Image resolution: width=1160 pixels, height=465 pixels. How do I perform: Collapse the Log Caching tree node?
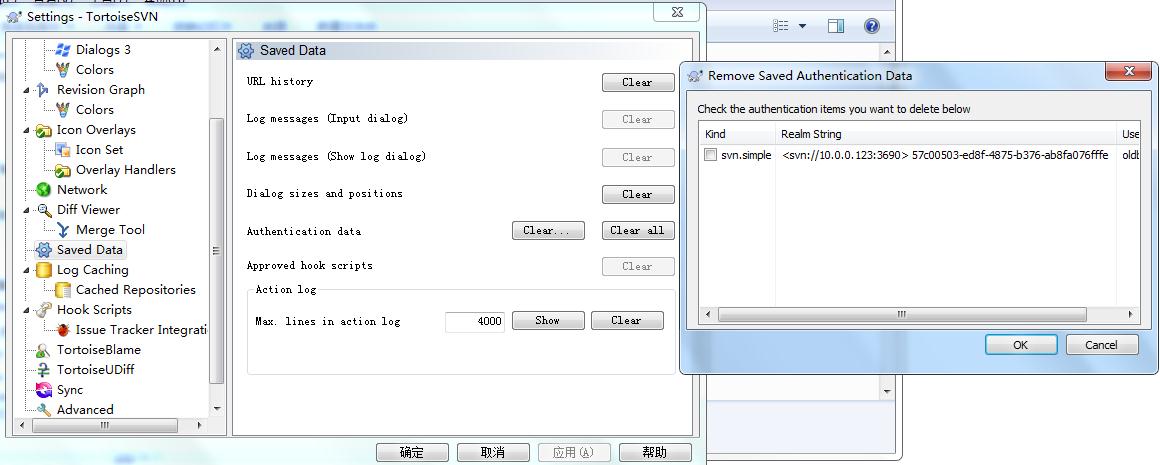[27, 270]
